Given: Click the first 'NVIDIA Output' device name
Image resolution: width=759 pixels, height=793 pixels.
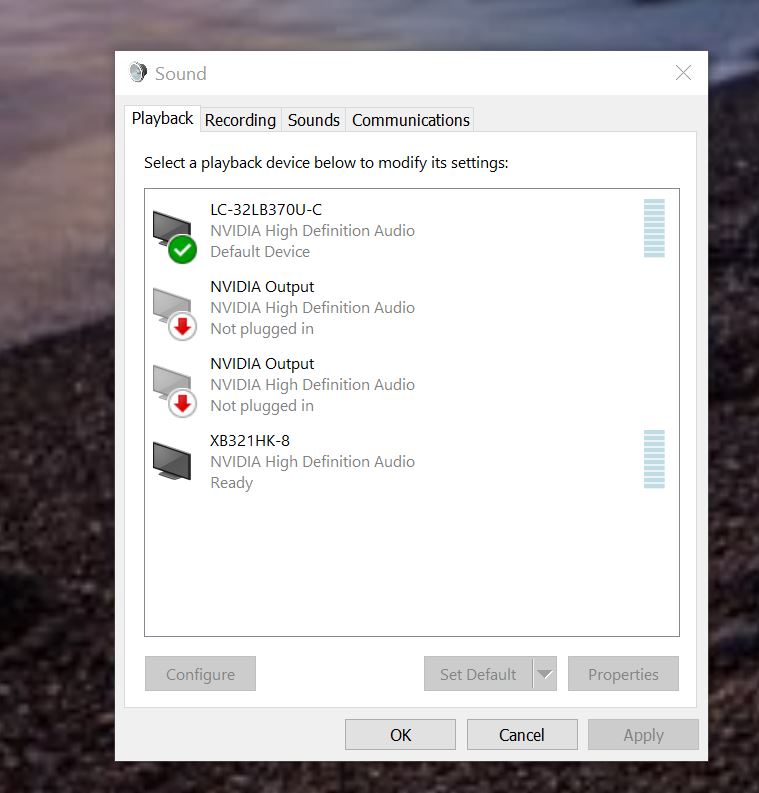Looking at the screenshot, I should (262, 287).
